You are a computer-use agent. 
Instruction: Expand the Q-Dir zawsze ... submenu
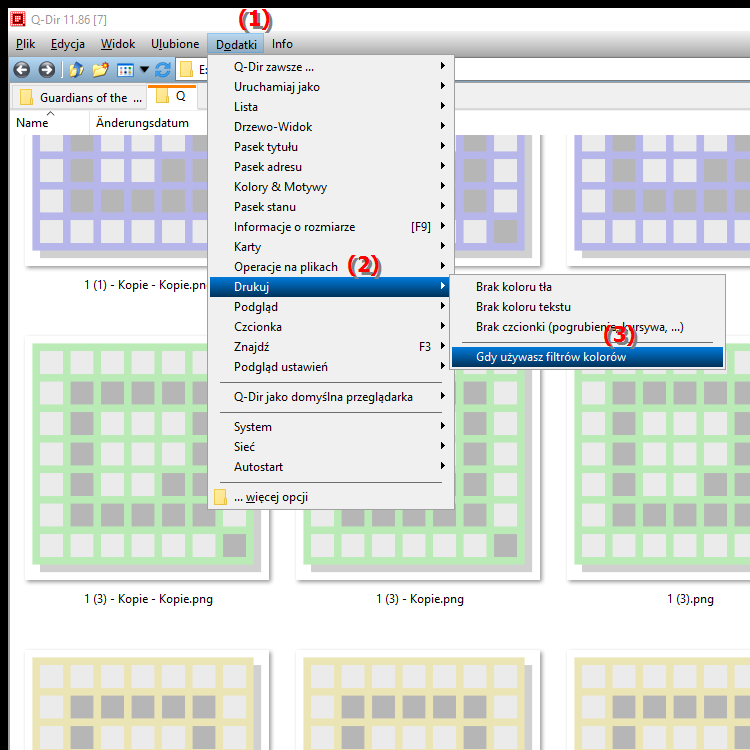pos(331,67)
